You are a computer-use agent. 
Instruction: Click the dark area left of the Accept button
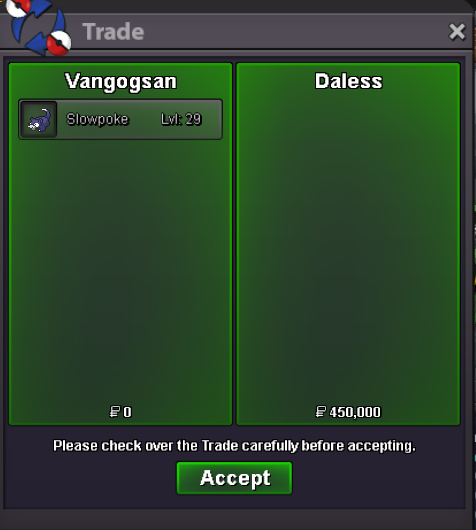[x=90, y=478]
